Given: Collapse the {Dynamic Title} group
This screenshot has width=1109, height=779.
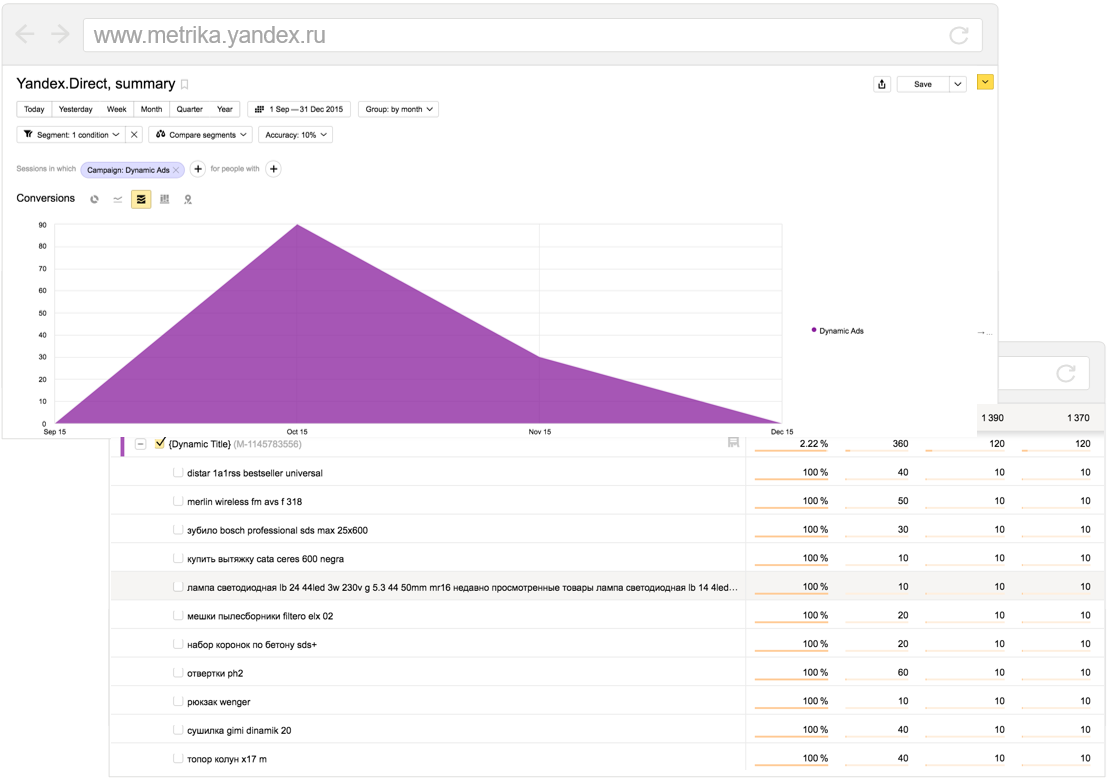Looking at the screenshot, I should click(x=140, y=444).
